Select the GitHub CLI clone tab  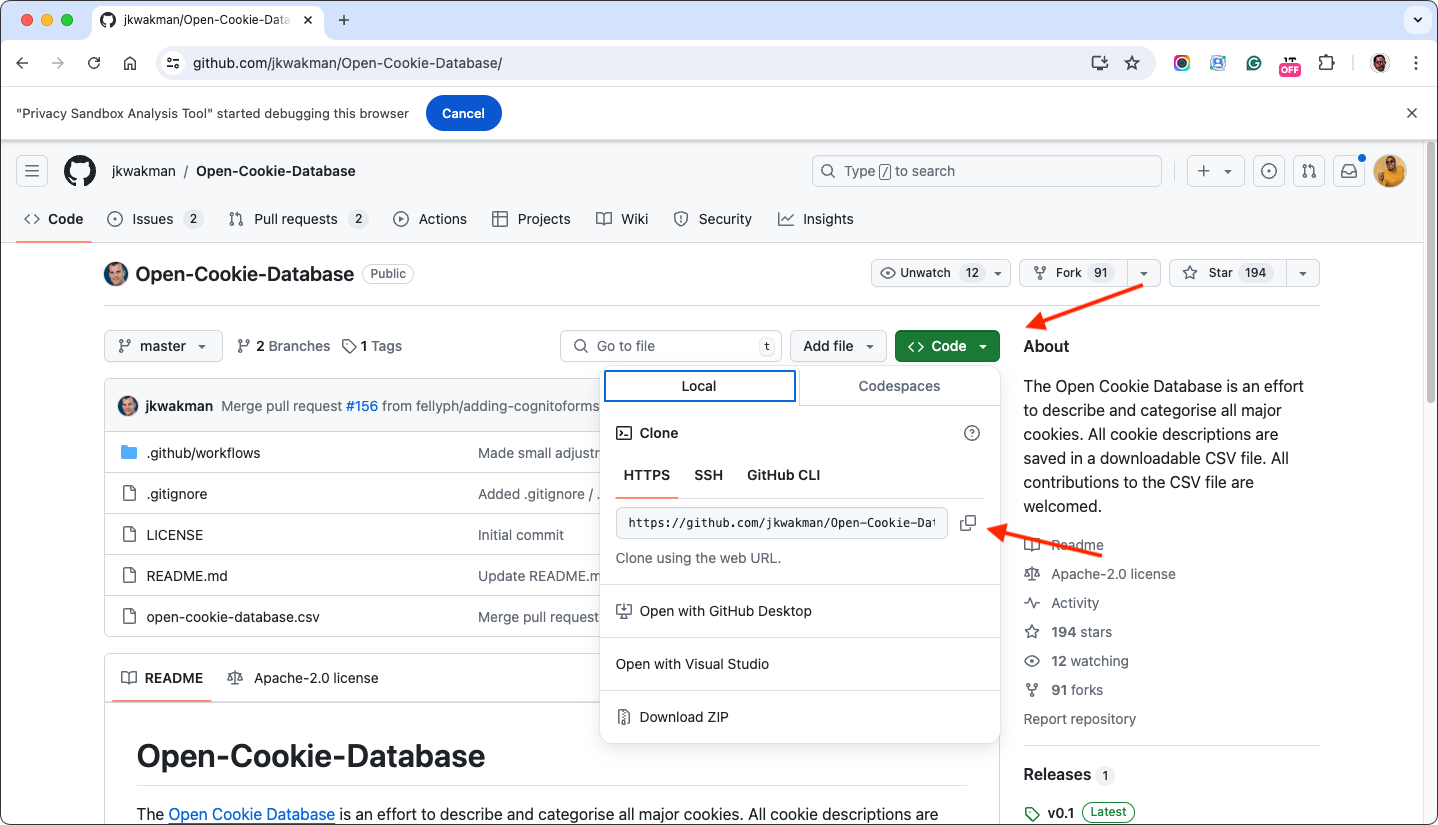coord(783,475)
